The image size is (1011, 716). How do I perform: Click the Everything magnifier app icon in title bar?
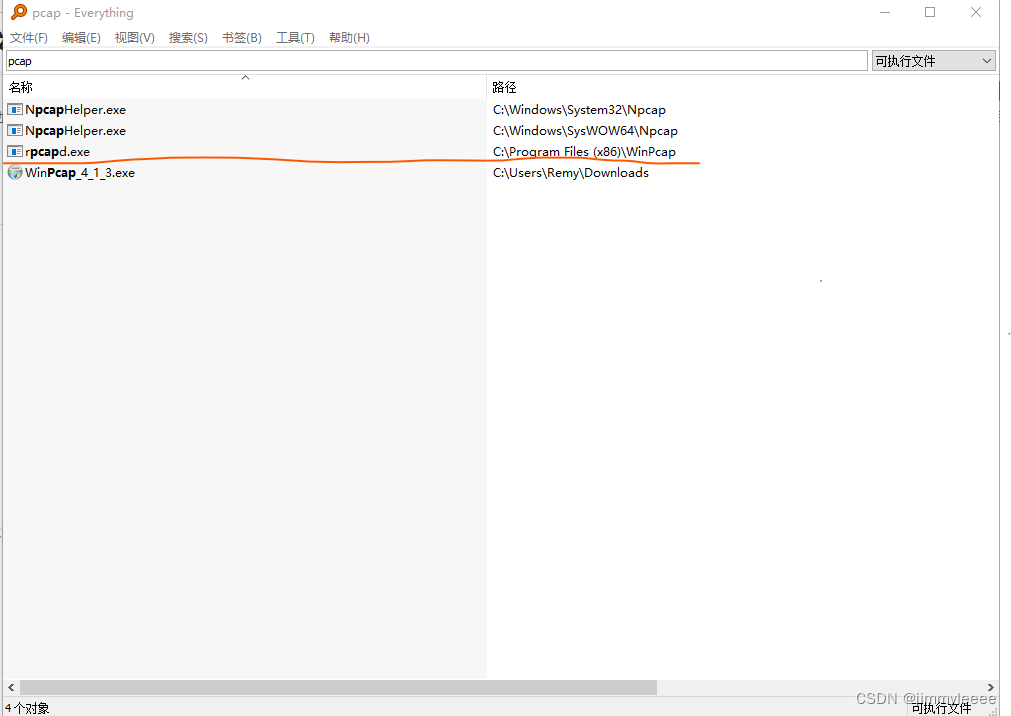point(19,12)
